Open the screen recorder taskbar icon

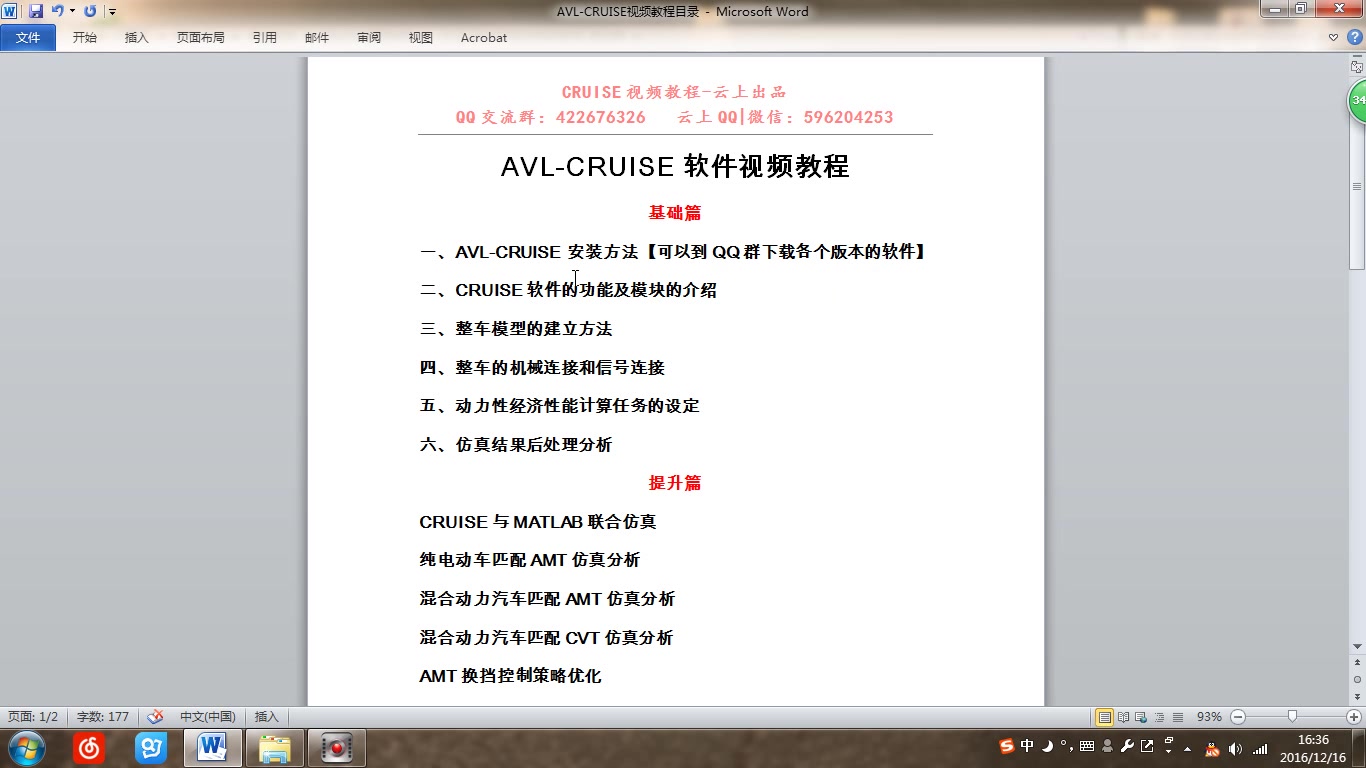pyautogui.click(x=337, y=748)
